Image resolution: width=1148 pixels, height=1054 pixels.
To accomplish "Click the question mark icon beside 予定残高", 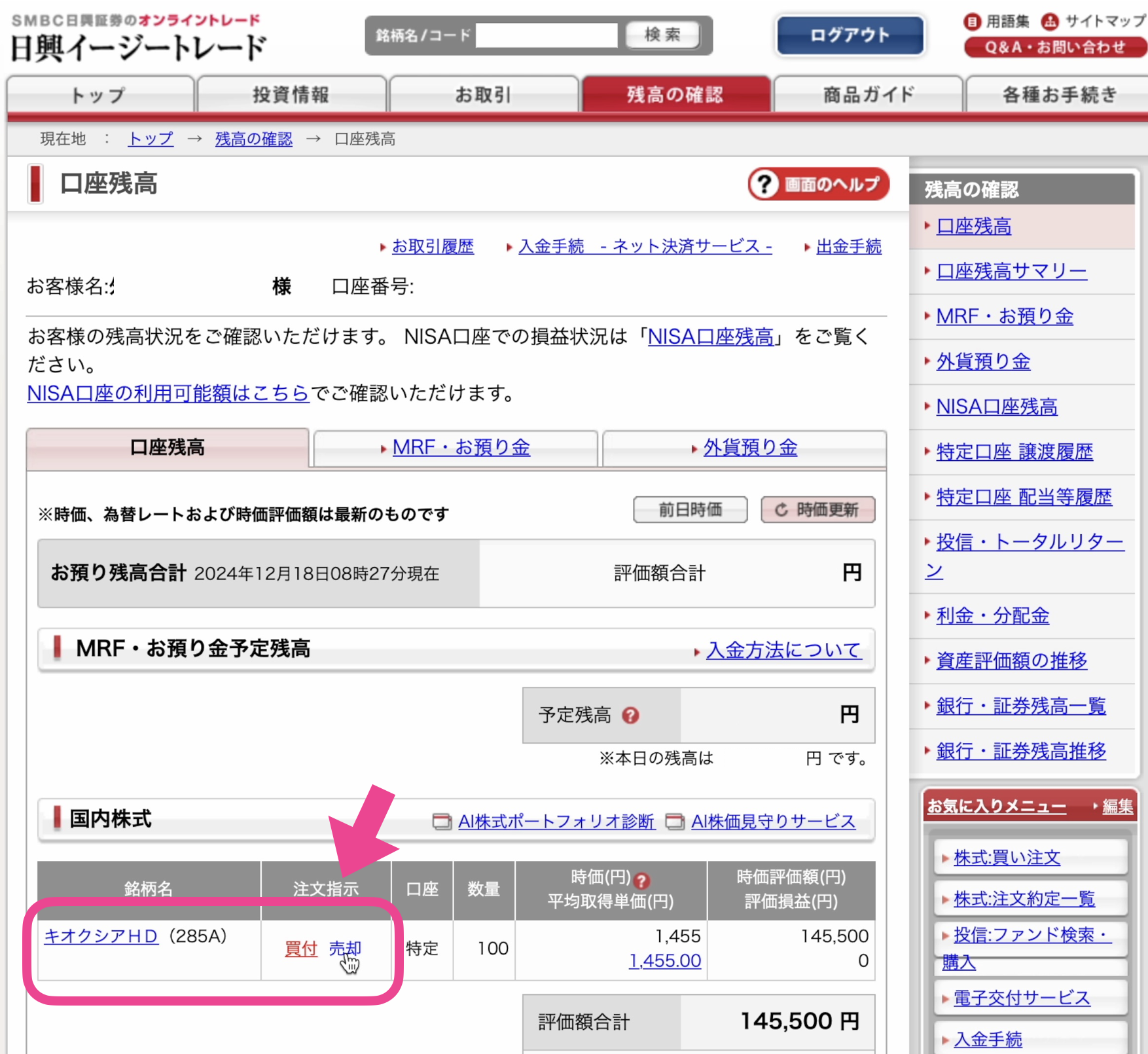I will point(630,716).
